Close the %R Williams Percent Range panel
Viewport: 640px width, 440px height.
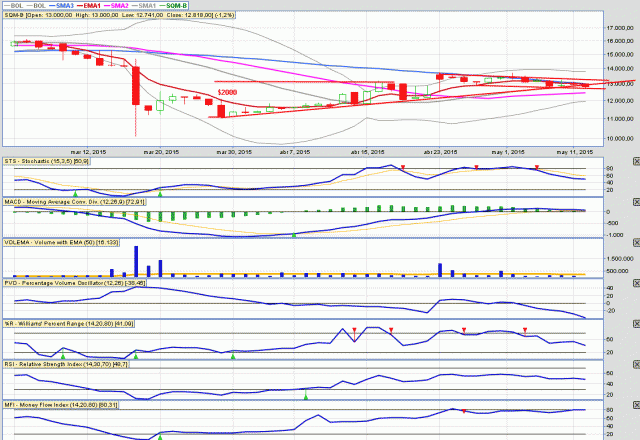coord(636,324)
